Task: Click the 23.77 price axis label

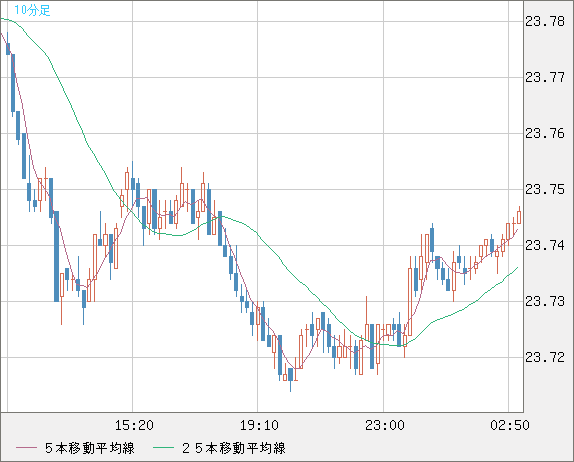Action: click(545, 78)
